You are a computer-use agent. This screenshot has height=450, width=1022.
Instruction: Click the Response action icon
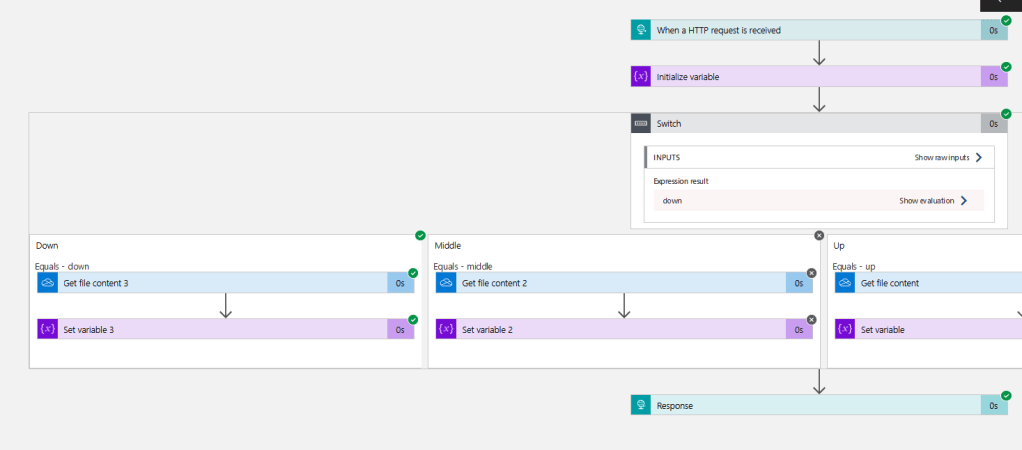click(641, 405)
